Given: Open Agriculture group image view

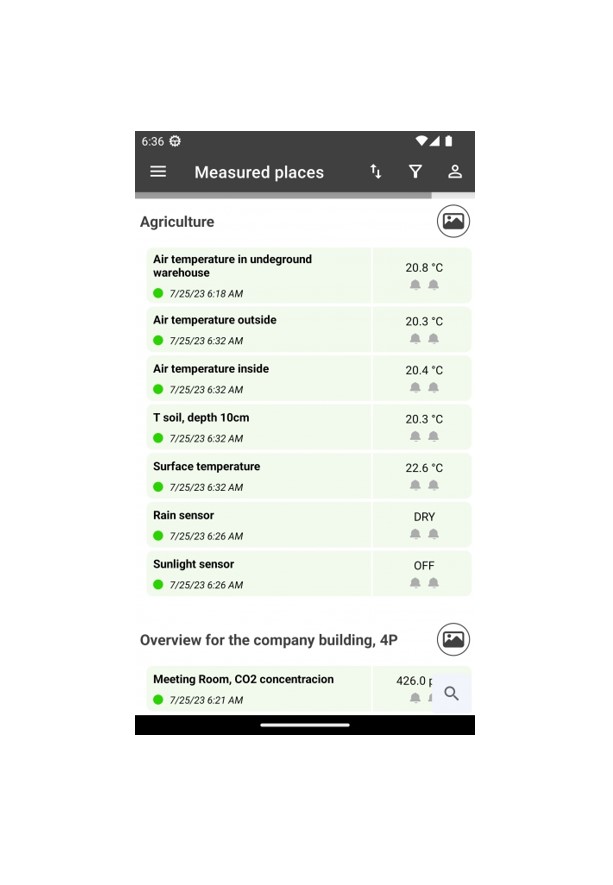Looking at the screenshot, I should [x=453, y=221].
